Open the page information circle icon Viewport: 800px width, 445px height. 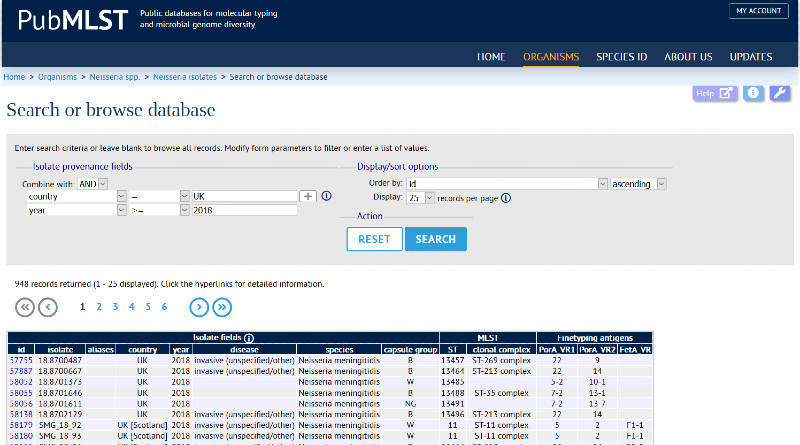click(x=752, y=94)
